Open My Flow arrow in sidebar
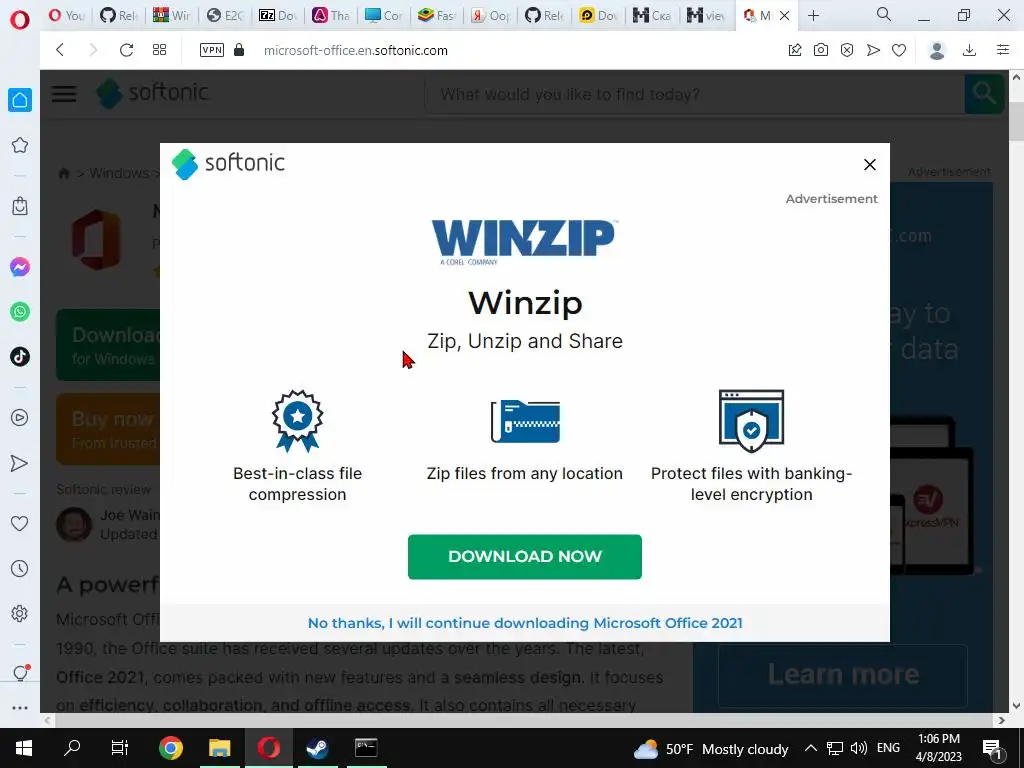 pyautogui.click(x=20, y=463)
